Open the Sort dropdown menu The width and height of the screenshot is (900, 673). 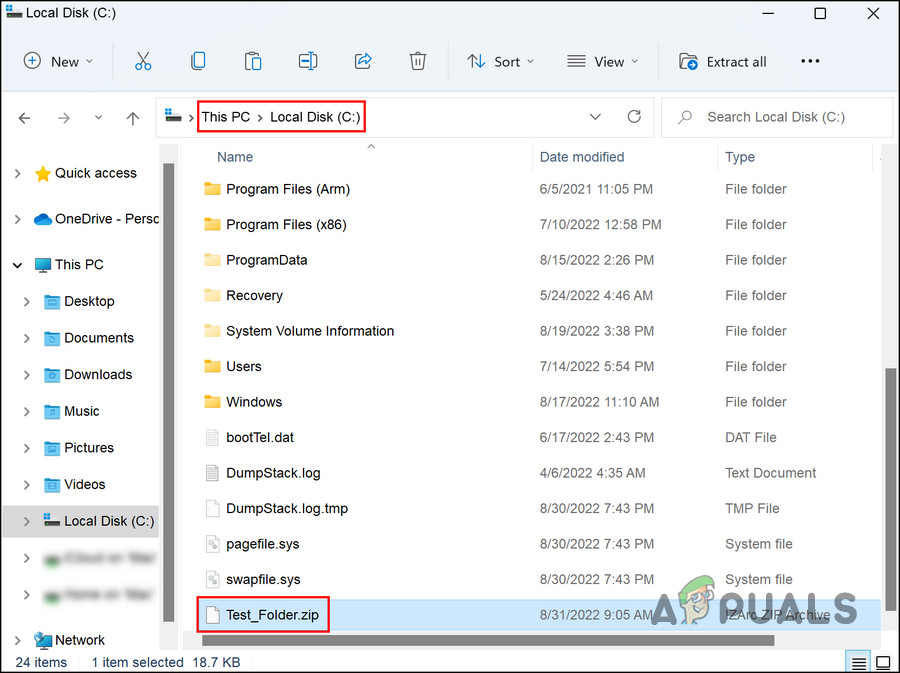[500, 61]
